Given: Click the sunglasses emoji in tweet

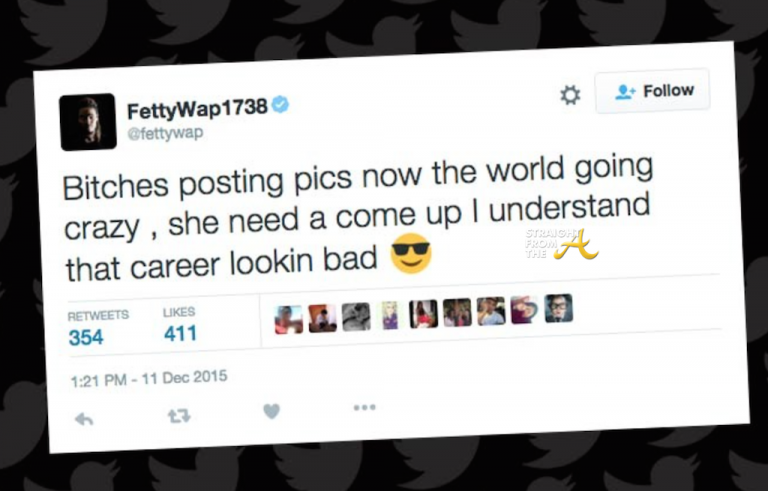Looking at the screenshot, I should (411, 253).
